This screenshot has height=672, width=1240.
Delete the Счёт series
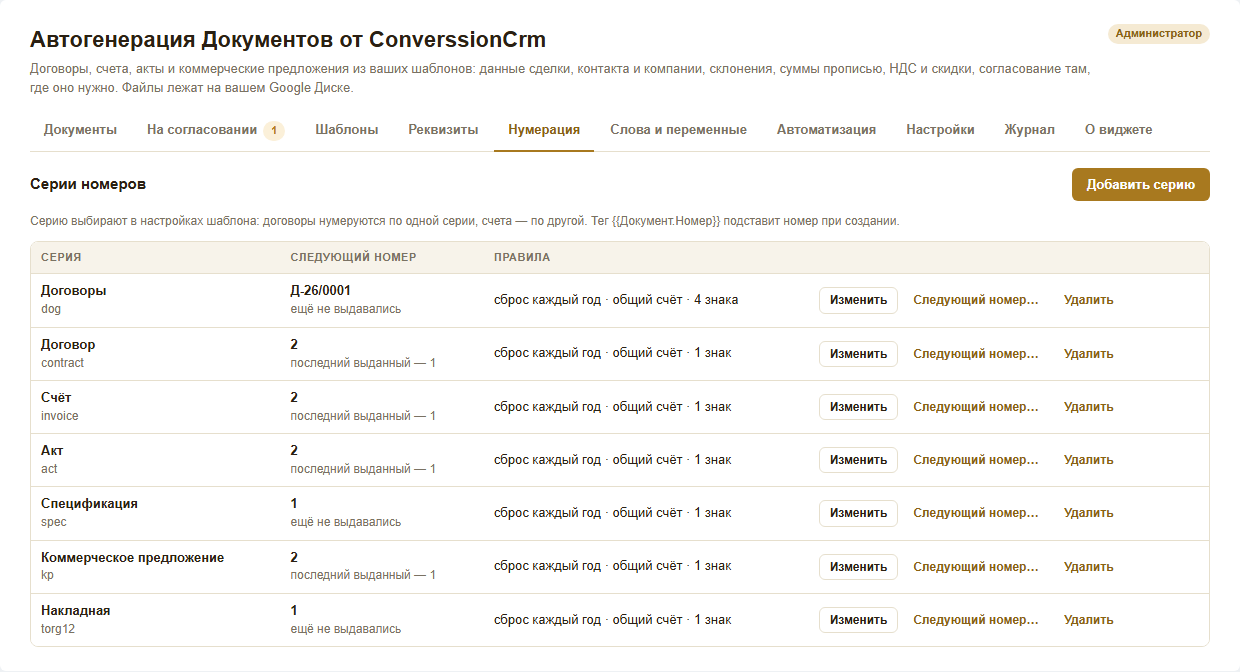pos(1088,407)
